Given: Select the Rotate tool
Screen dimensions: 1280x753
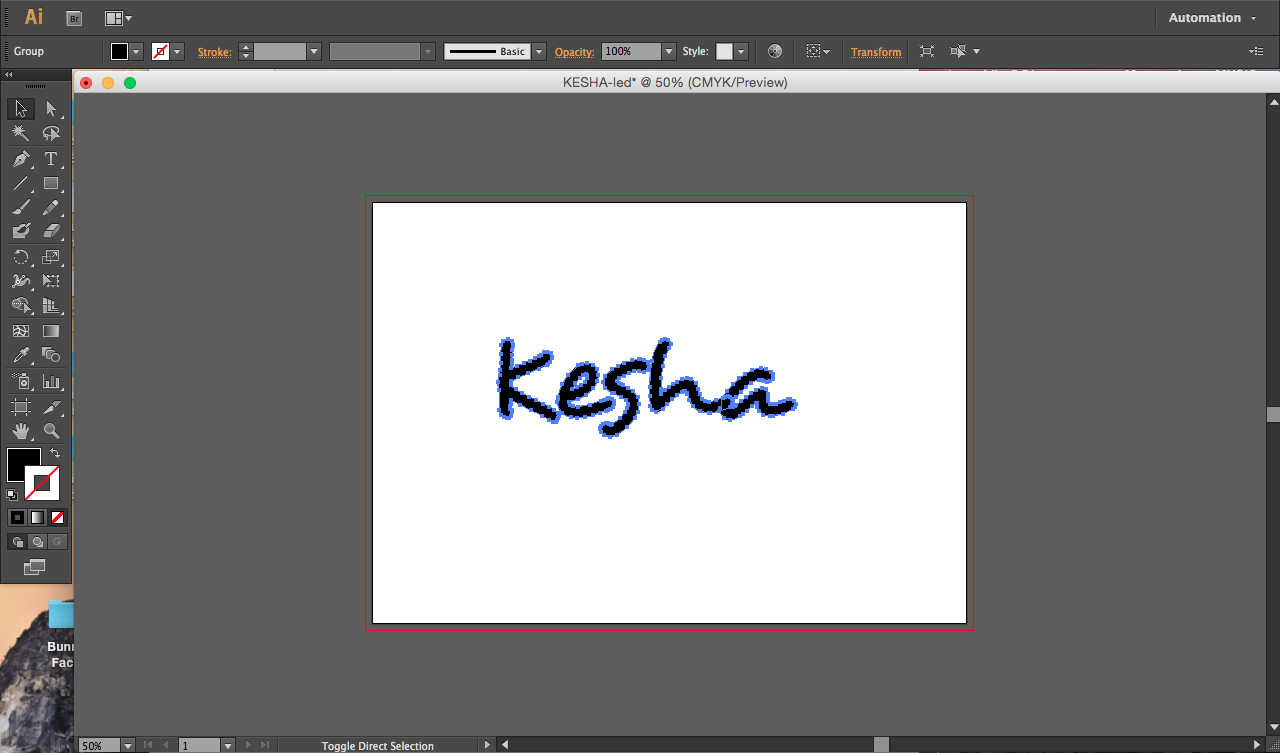Looking at the screenshot, I should (x=21, y=257).
